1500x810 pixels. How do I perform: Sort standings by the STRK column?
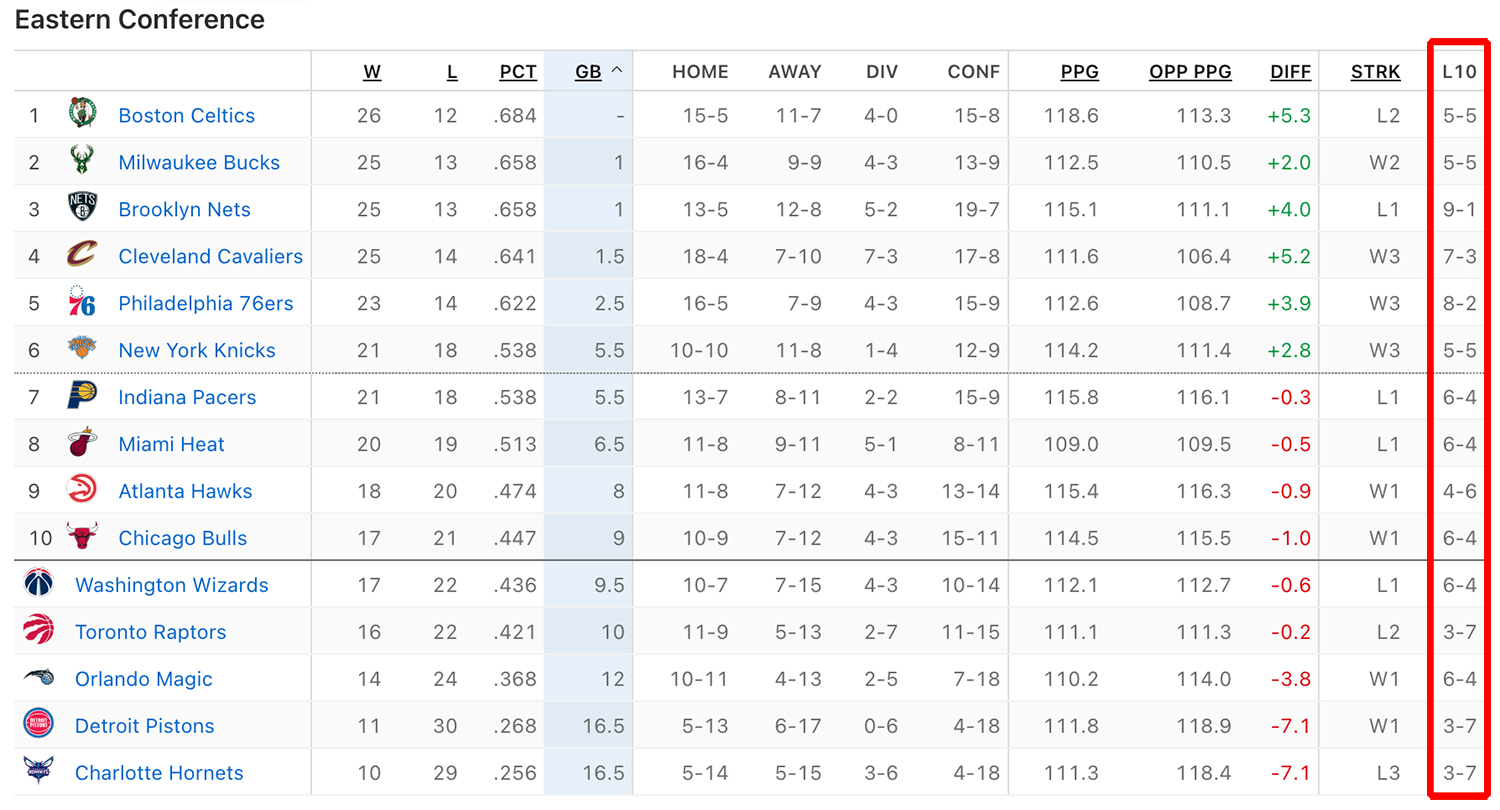coord(1375,71)
